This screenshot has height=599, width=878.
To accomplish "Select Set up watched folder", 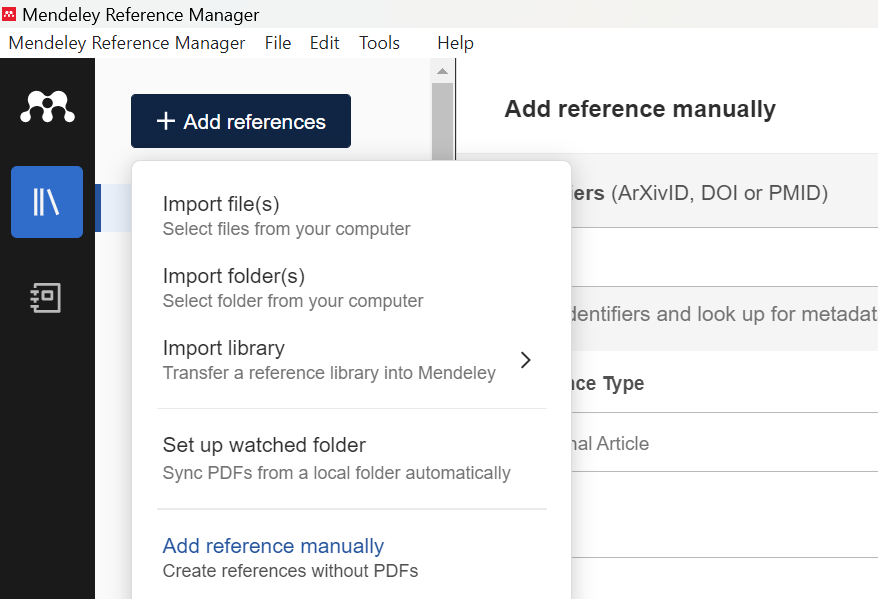I will [336, 458].
